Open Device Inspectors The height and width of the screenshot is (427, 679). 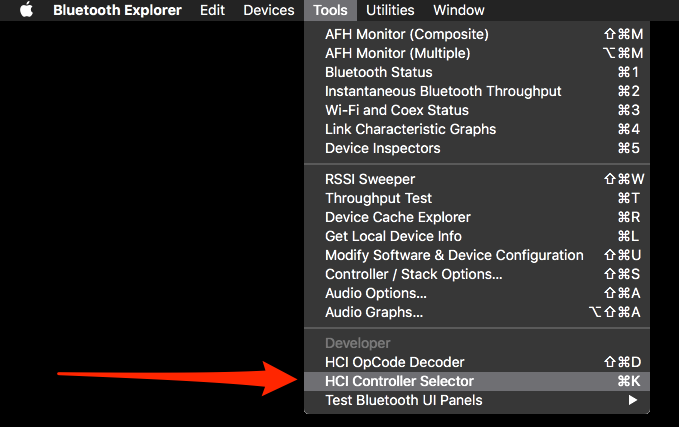(382, 148)
